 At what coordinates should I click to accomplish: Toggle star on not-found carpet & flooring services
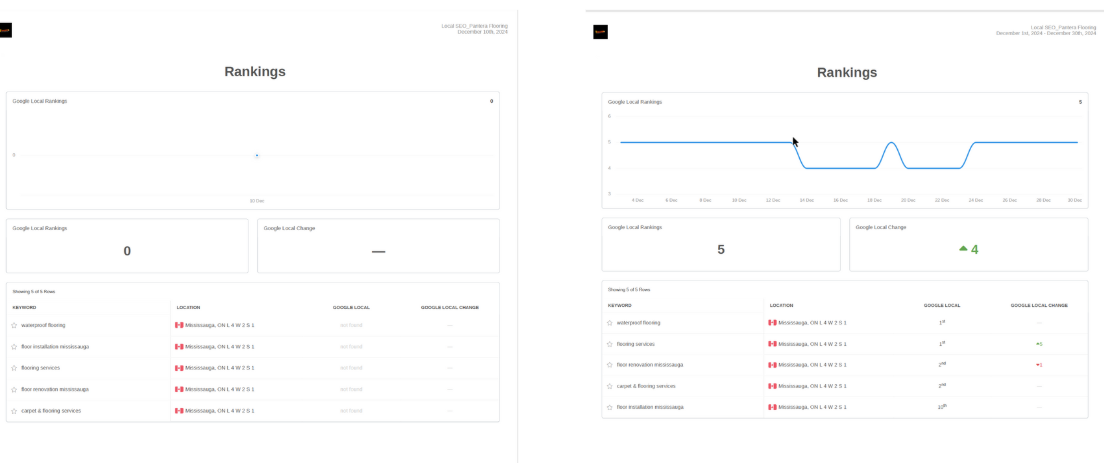tap(15, 411)
